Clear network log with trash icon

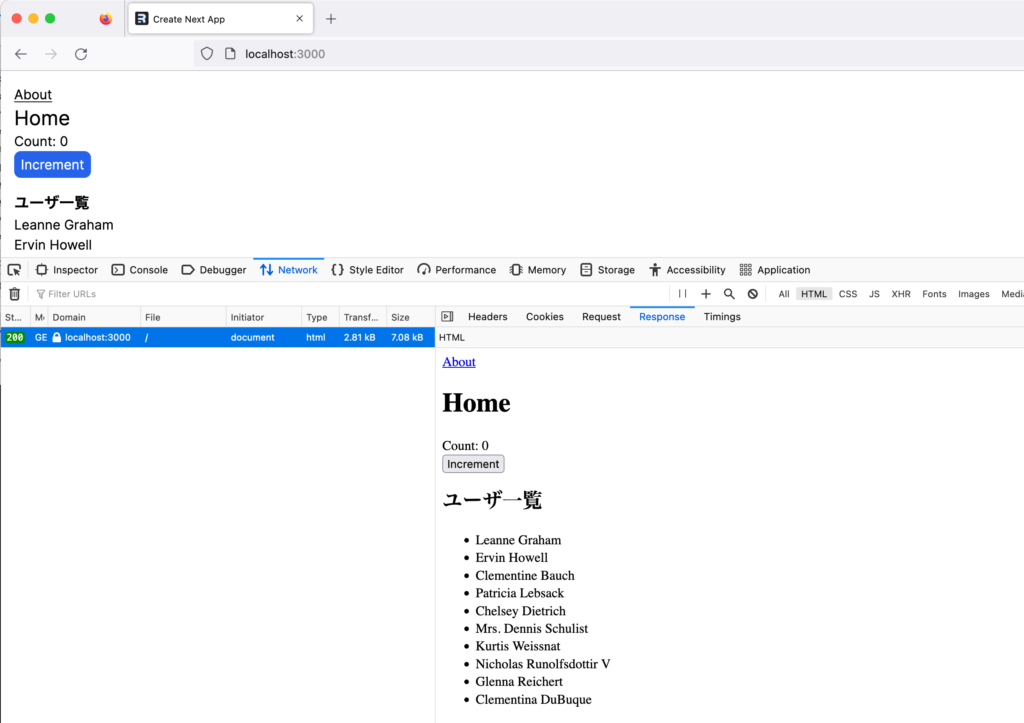click(14, 294)
